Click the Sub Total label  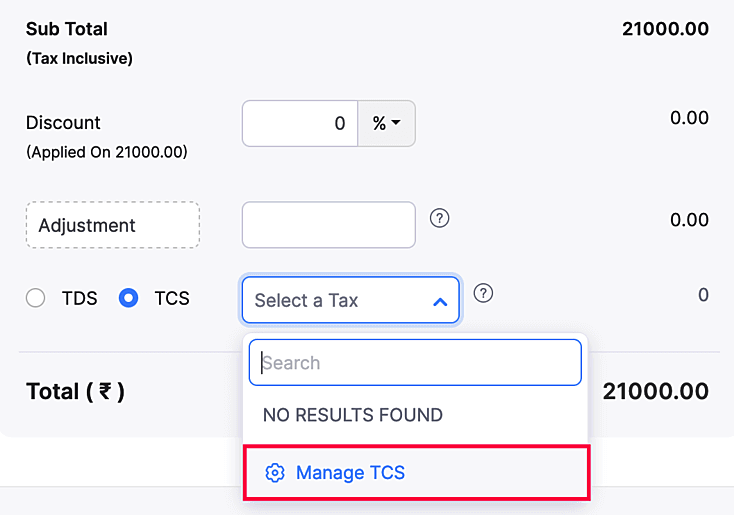click(66, 29)
